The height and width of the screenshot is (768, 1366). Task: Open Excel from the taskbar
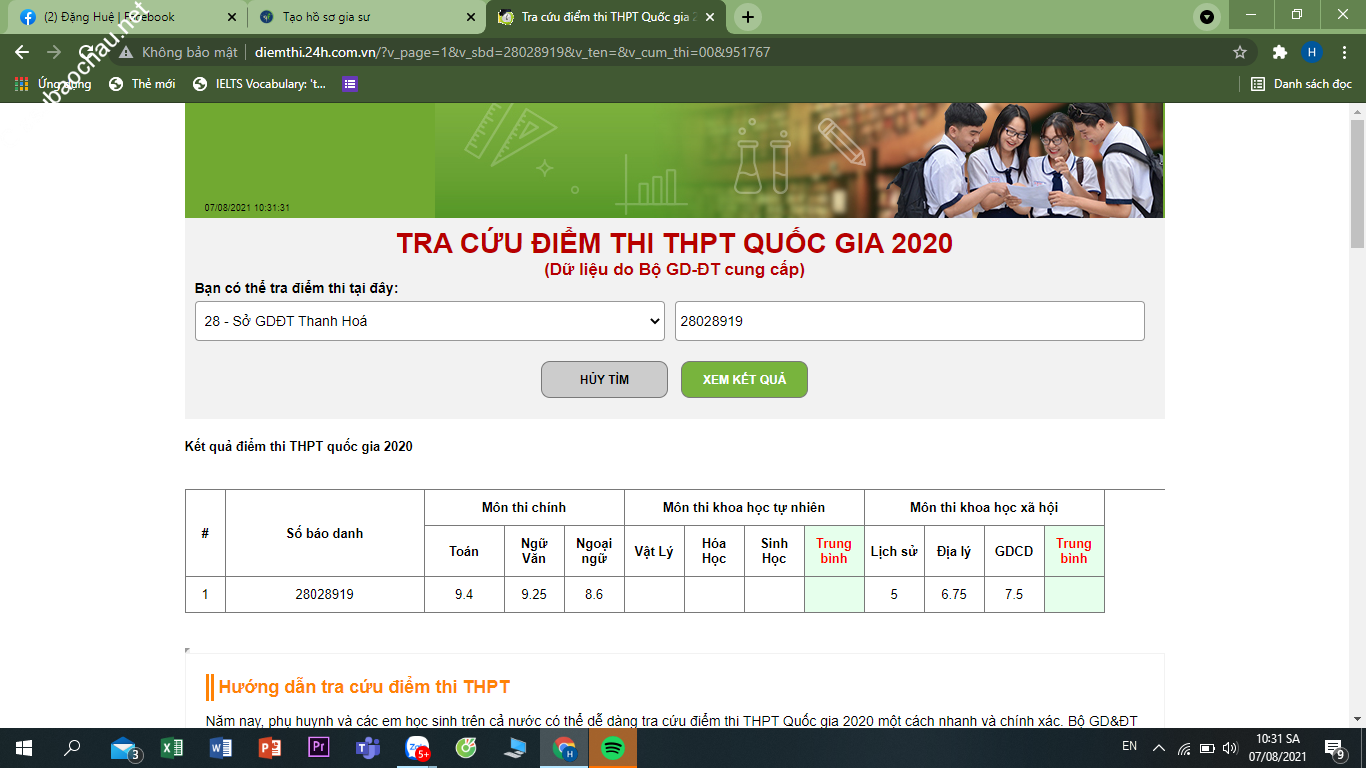point(172,748)
